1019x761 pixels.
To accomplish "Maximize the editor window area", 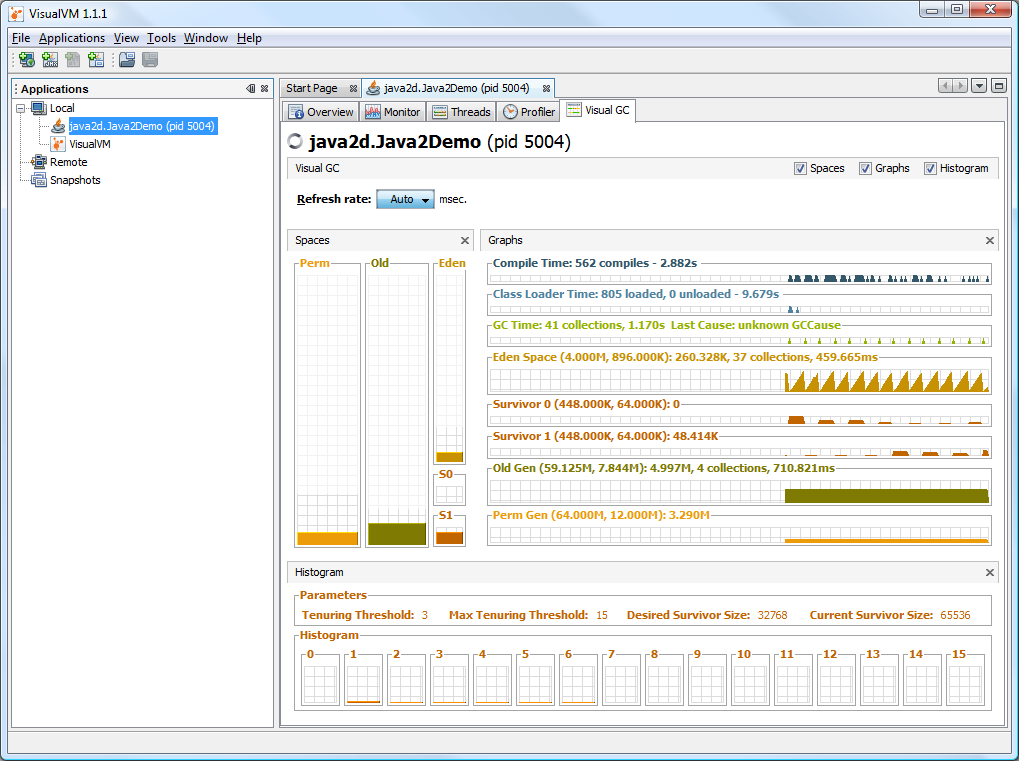I will tap(999, 86).
